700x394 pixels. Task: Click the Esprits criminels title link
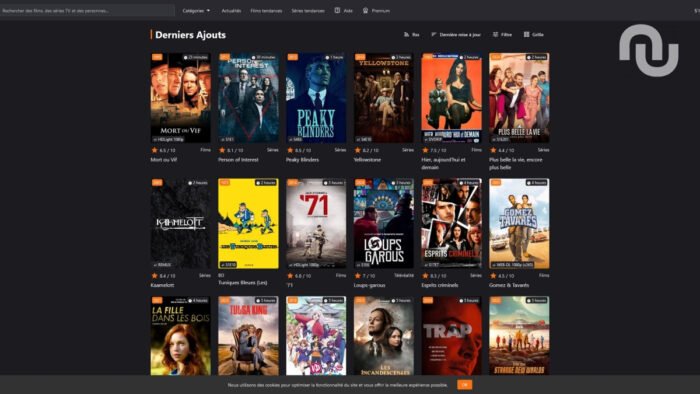[440, 285]
